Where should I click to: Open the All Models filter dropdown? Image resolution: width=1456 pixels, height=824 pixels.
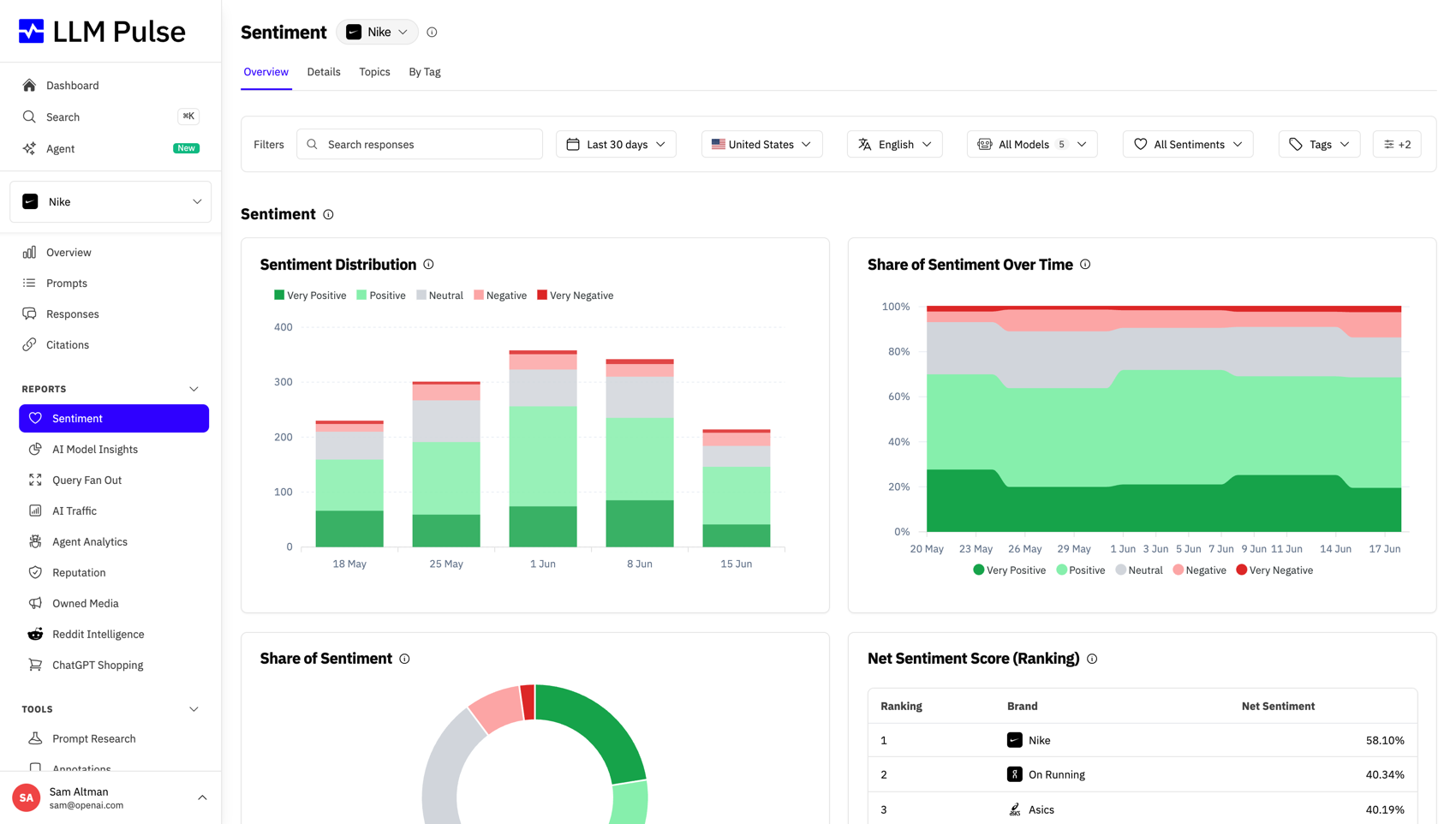click(x=1032, y=145)
